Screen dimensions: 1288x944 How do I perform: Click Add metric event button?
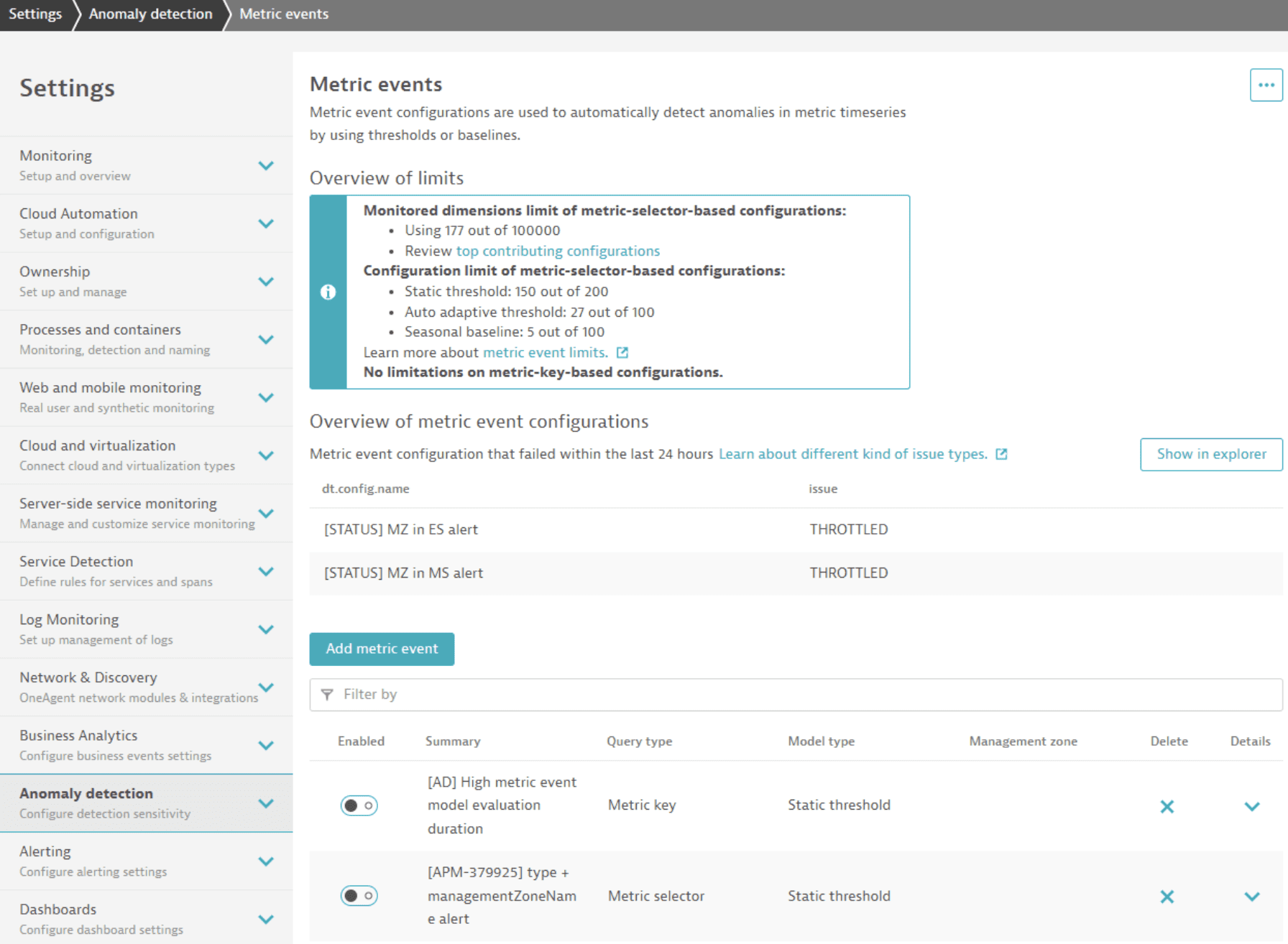[382, 649]
